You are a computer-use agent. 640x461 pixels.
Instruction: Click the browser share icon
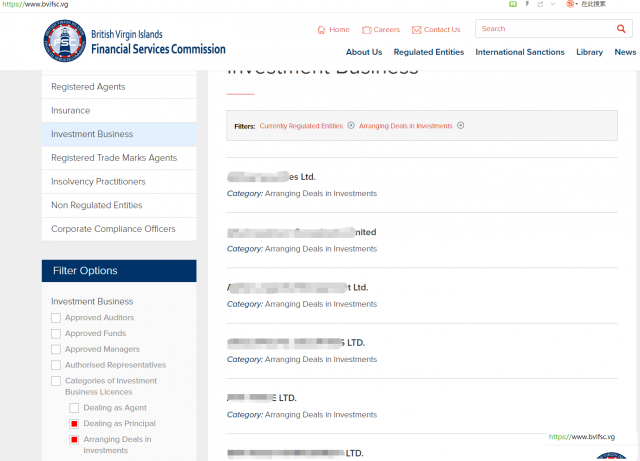click(541, 4)
